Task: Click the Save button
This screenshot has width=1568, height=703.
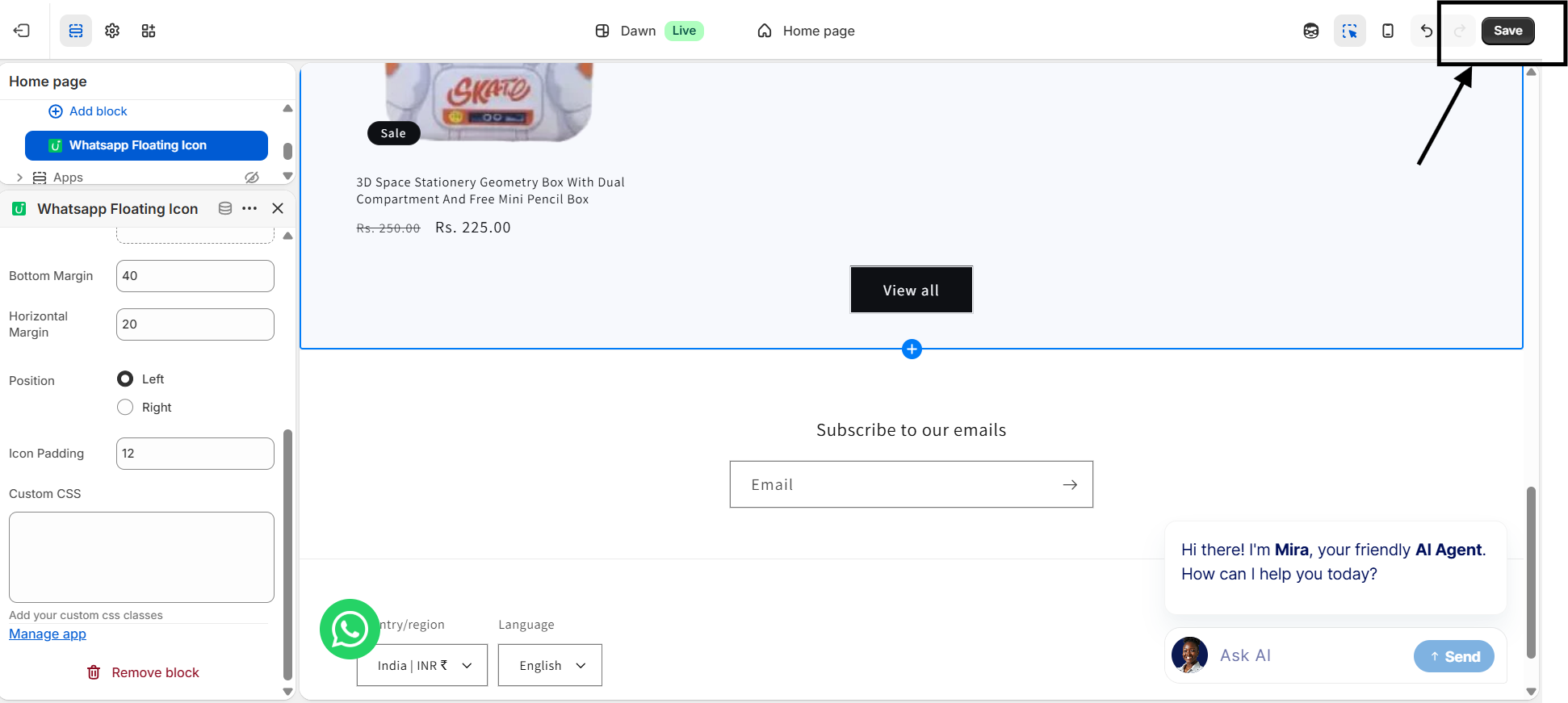Action: tap(1507, 31)
